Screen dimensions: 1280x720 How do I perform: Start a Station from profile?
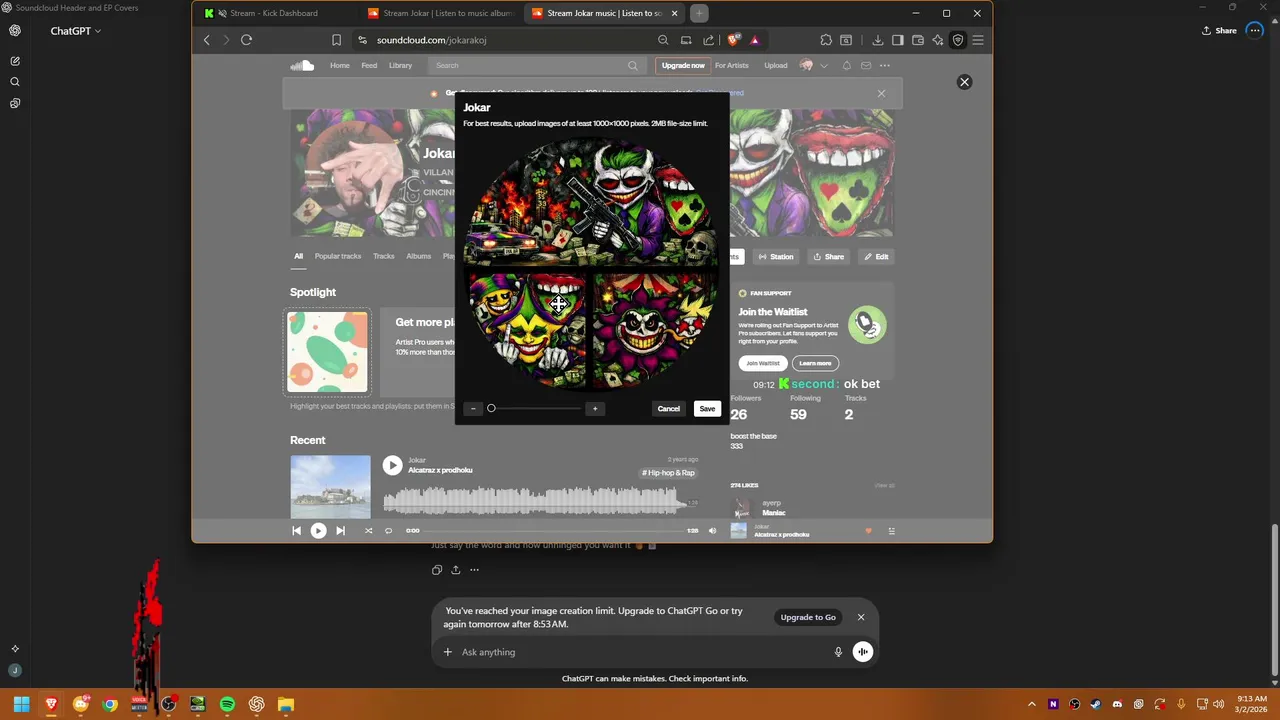tap(776, 256)
